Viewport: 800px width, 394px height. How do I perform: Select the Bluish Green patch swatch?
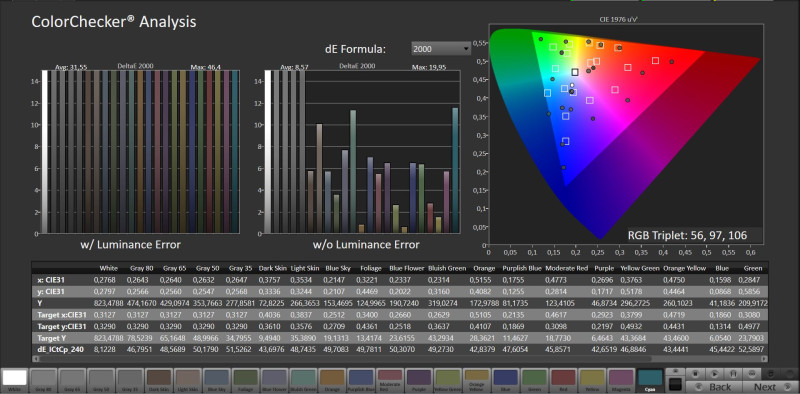click(303, 380)
